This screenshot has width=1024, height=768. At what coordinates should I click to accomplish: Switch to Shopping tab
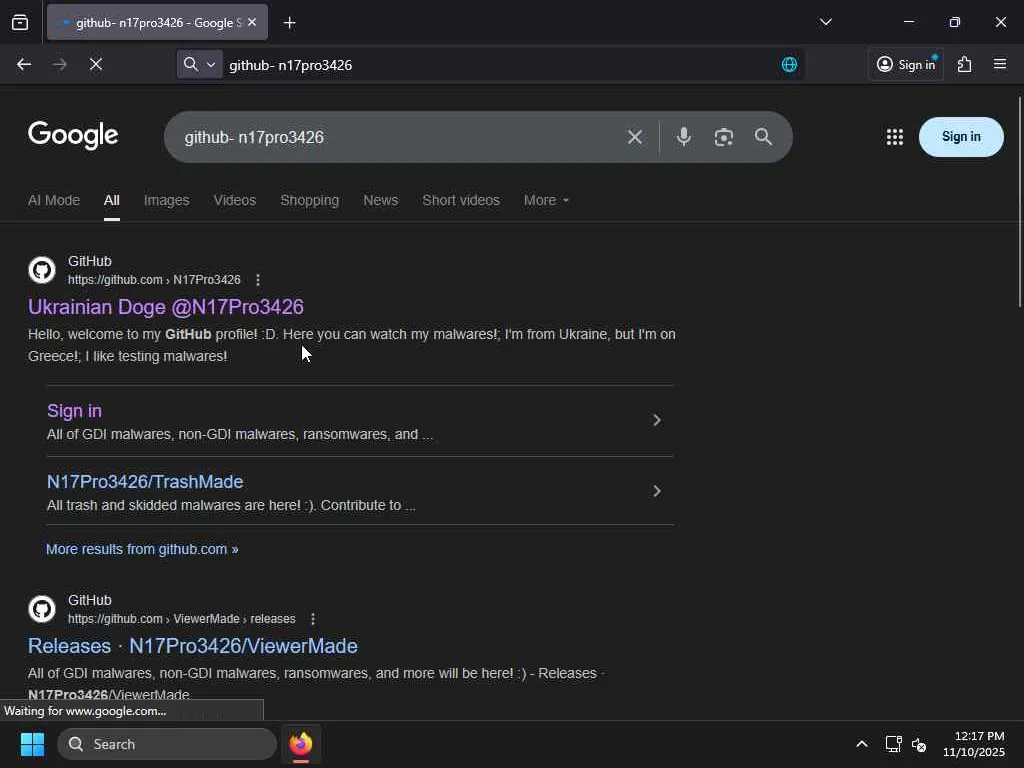(x=310, y=200)
